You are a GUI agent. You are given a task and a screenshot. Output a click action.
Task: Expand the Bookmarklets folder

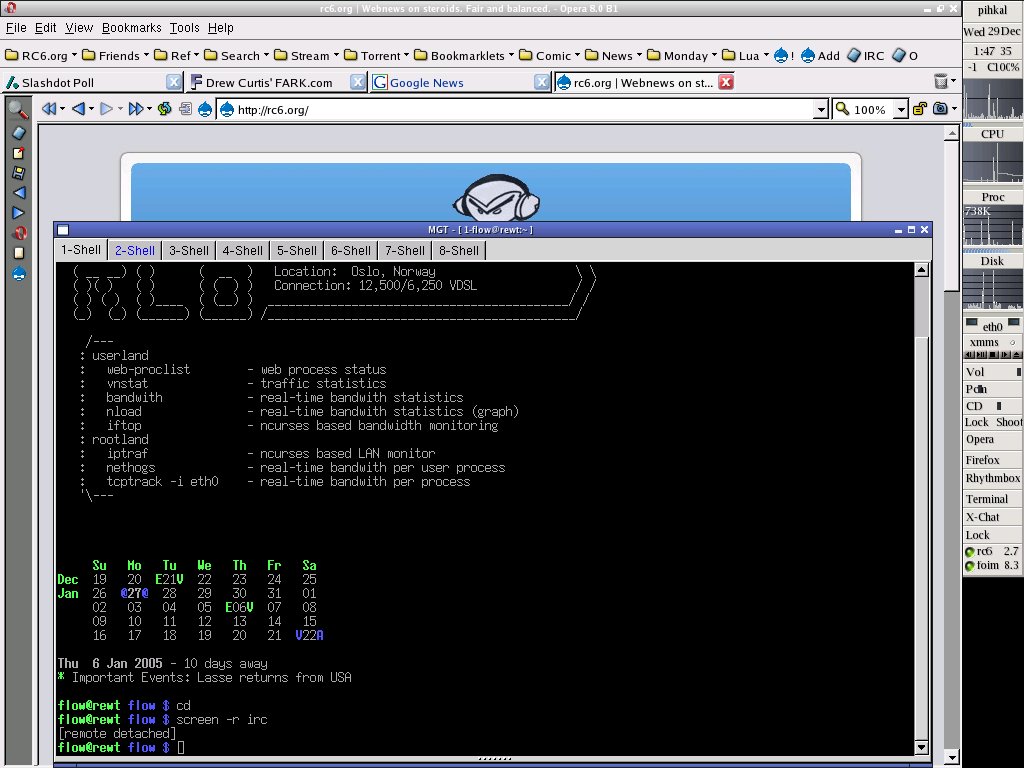[464, 56]
